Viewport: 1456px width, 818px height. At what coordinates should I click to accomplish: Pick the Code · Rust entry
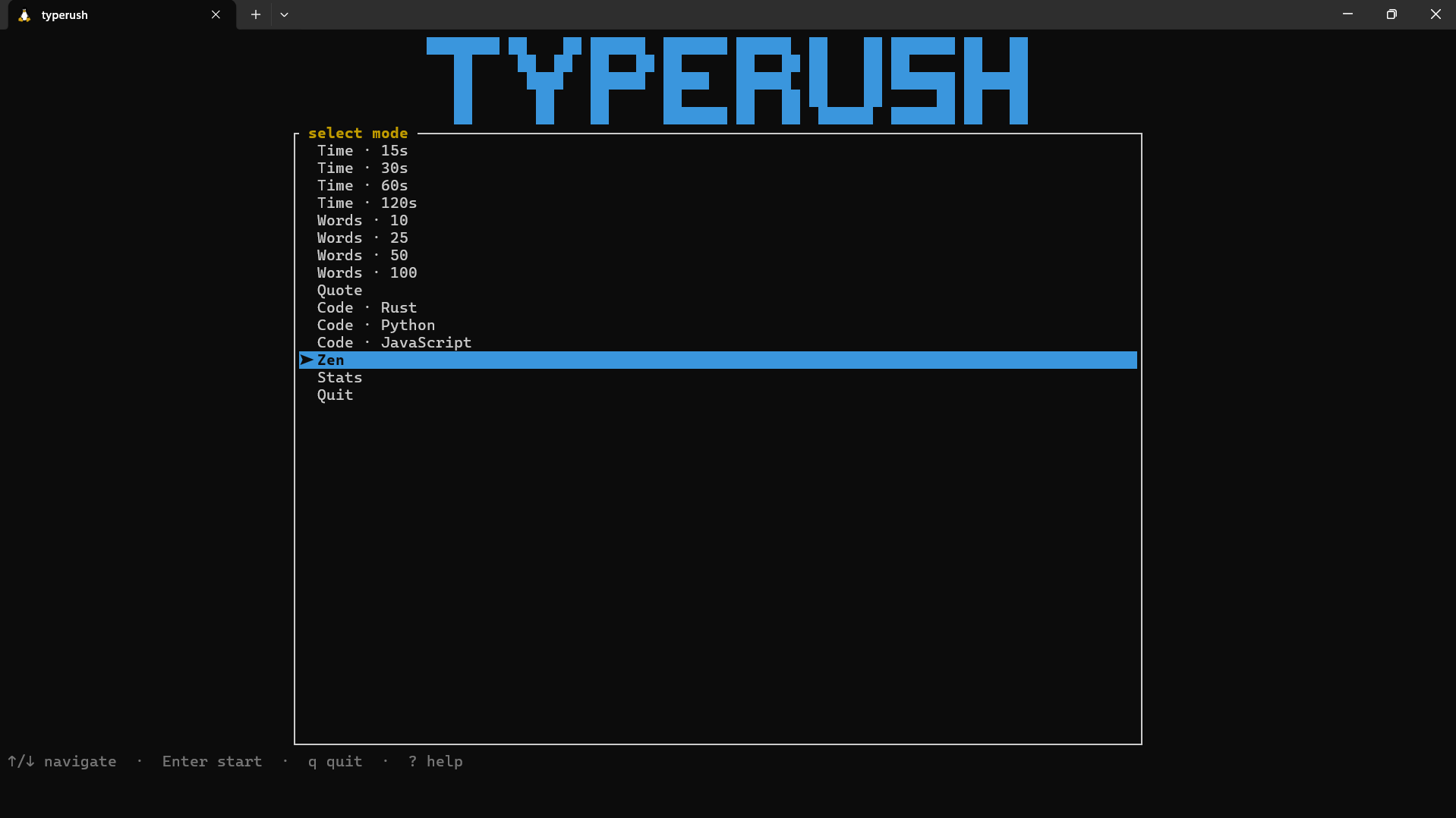(x=367, y=307)
